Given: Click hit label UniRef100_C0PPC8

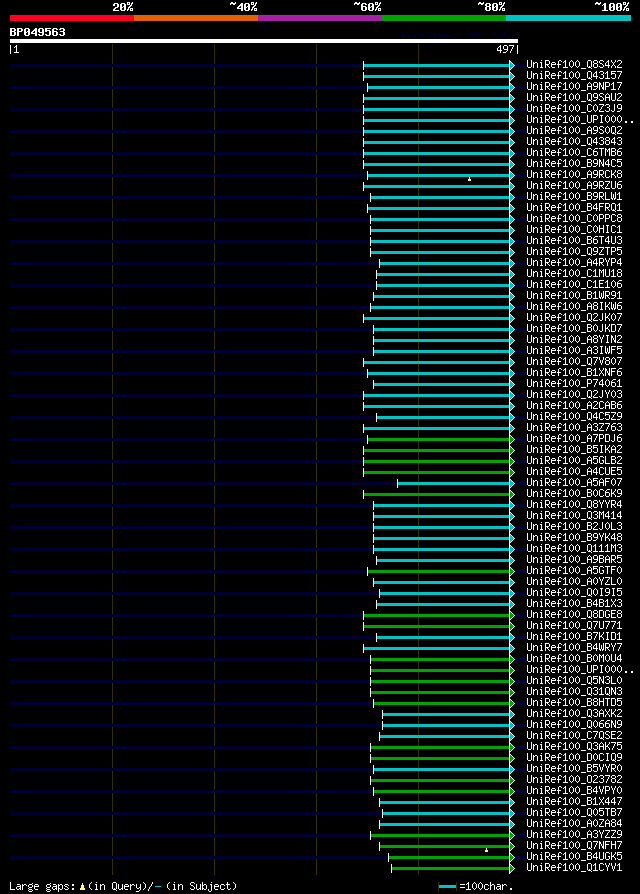Looking at the screenshot, I should click(x=574, y=218).
